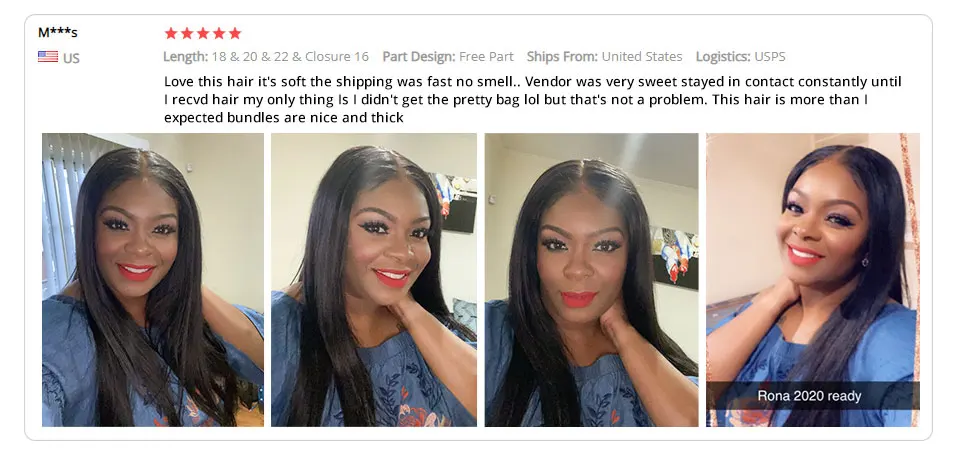This screenshot has height=453, width=960.
Task: Click the US country label
Action: tap(71, 58)
